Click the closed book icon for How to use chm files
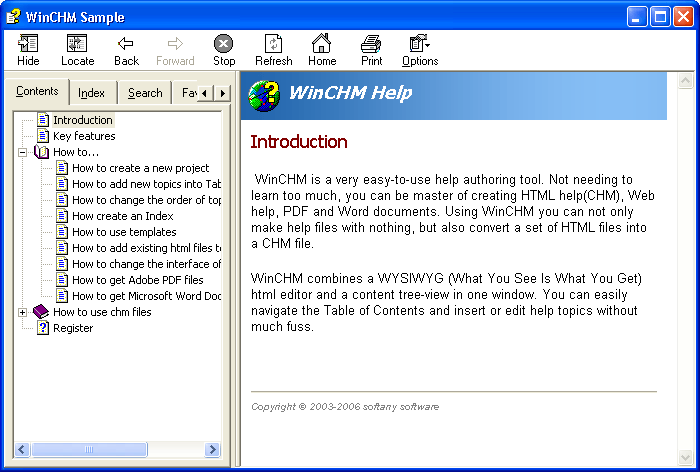 [x=41, y=312]
